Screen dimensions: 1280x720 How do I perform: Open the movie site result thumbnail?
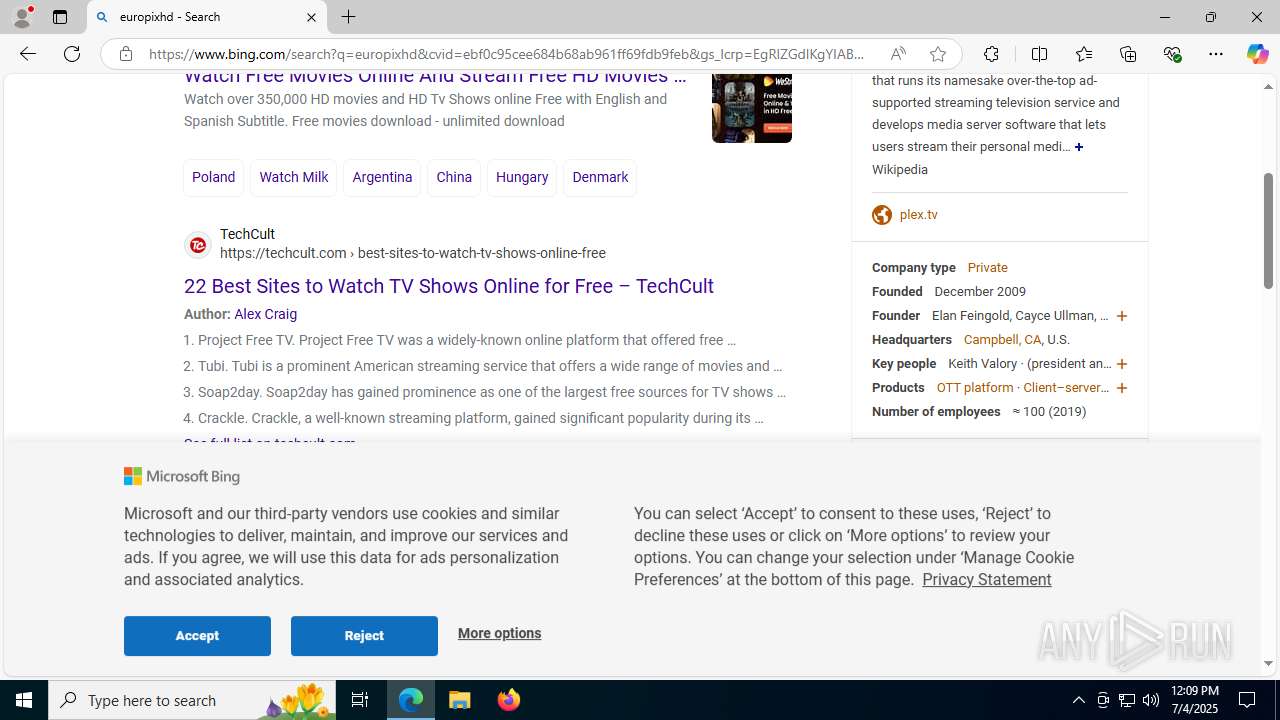(752, 107)
